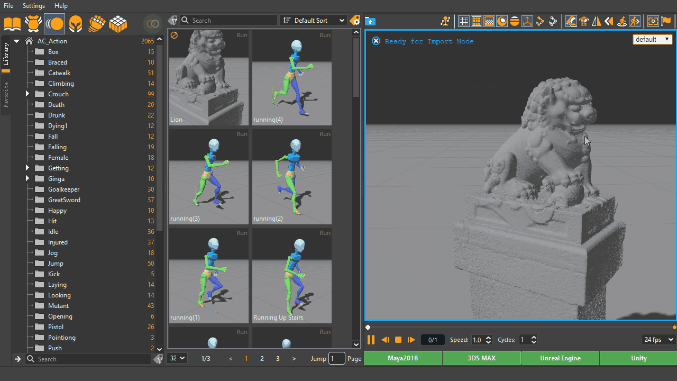Toggle the running figure arrow icon
The image size is (677, 381).
point(635,21)
